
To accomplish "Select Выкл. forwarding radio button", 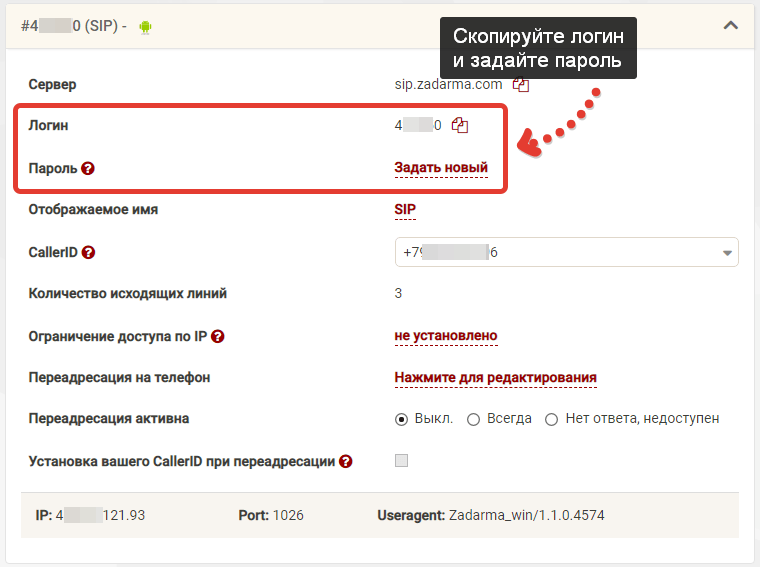I will [x=401, y=419].
